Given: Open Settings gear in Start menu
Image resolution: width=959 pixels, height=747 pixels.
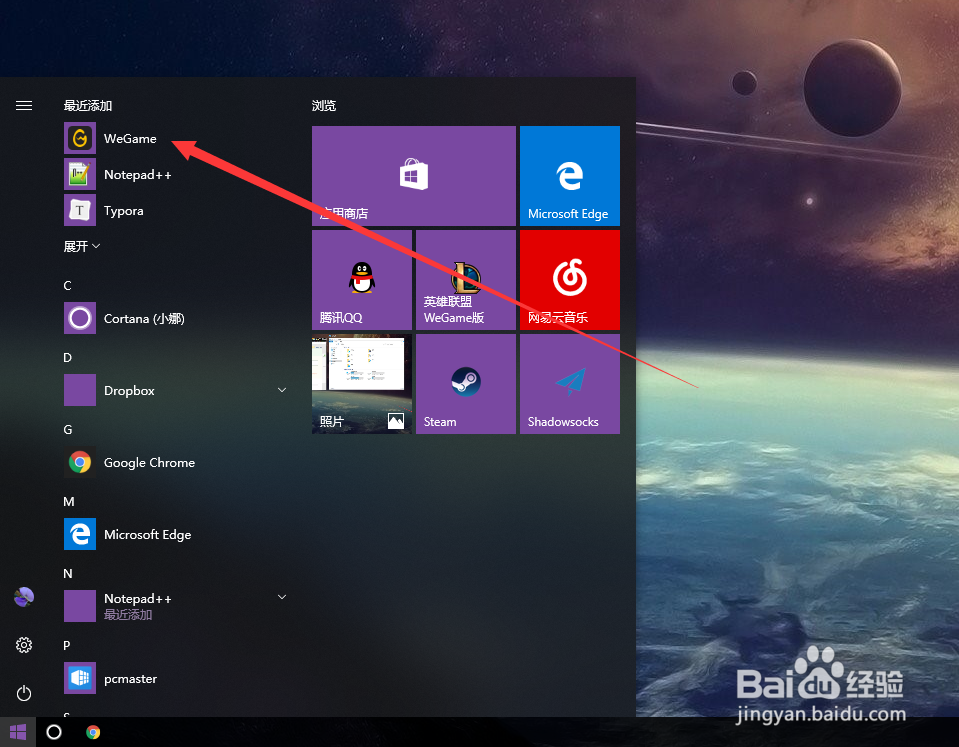Looking at the screenshot, I should coord(24,645).
